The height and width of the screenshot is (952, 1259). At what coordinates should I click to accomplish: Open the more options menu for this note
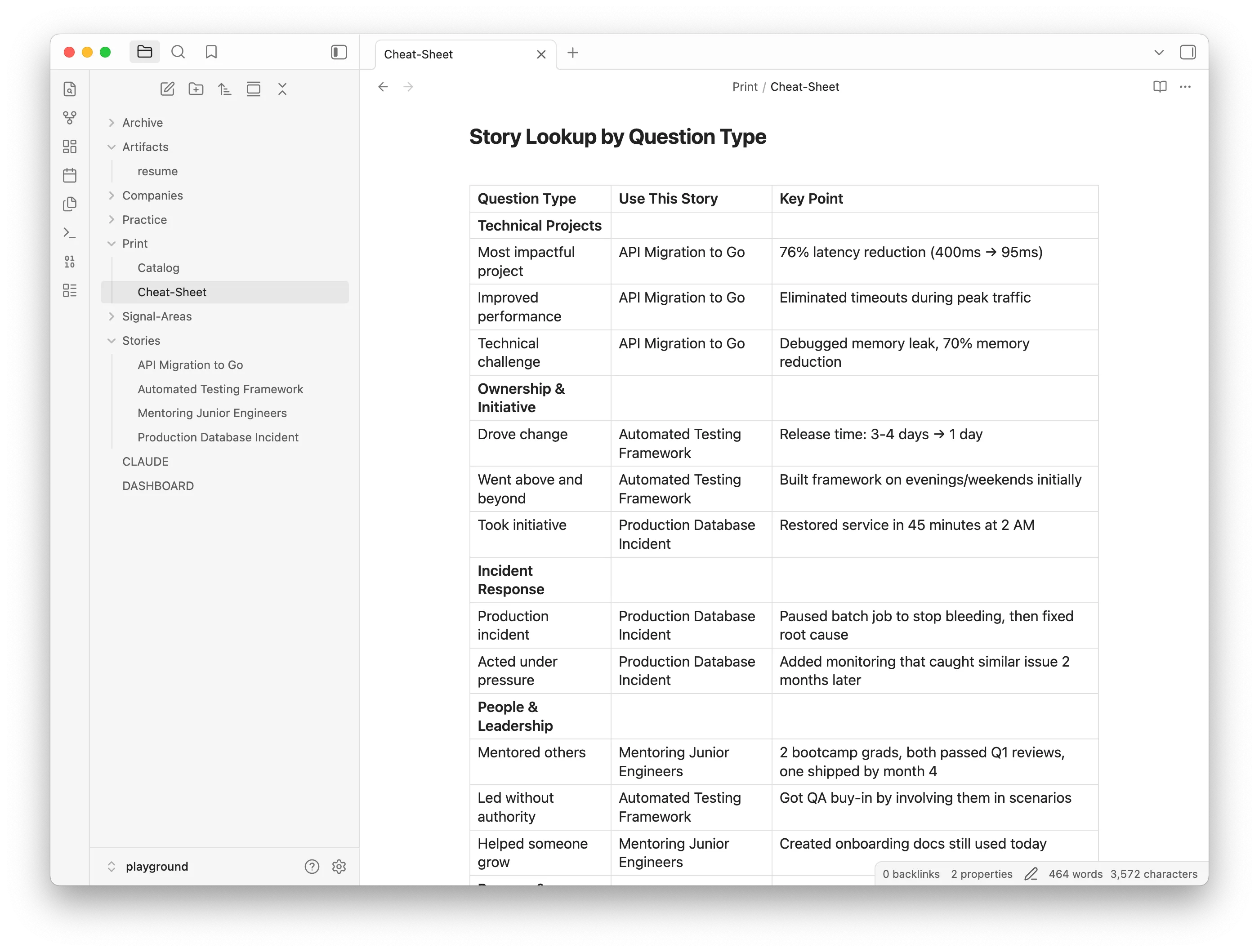point(1186,86)
